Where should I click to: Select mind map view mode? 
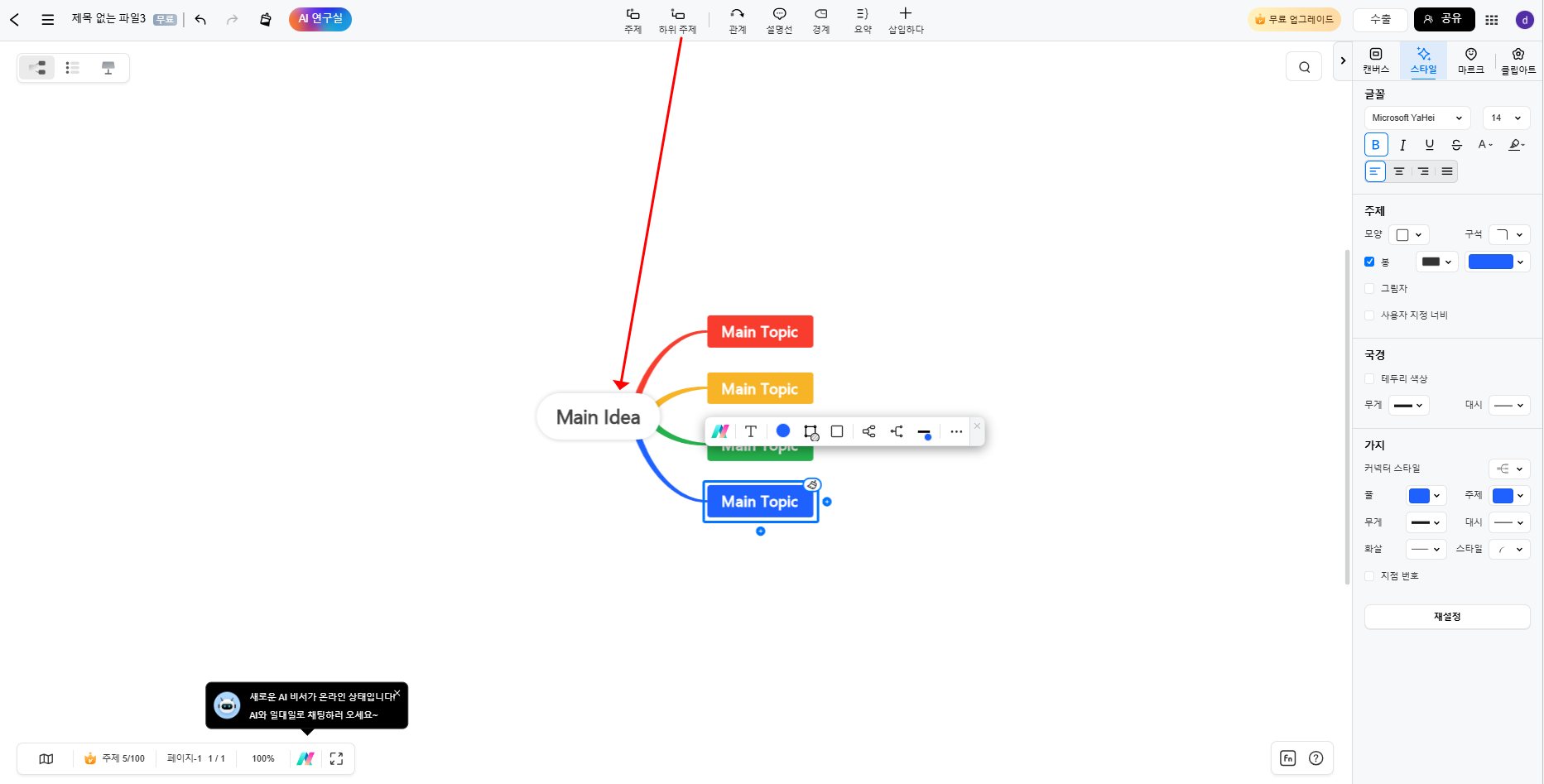pos(37,68)
